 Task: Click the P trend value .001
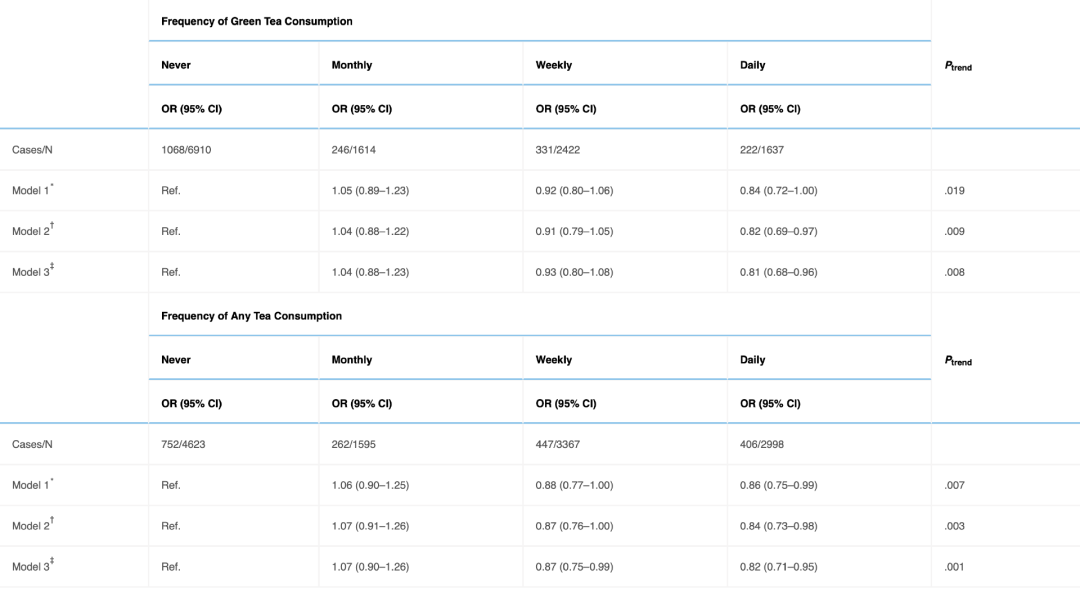pyautogui.click(x=954, y=567)
